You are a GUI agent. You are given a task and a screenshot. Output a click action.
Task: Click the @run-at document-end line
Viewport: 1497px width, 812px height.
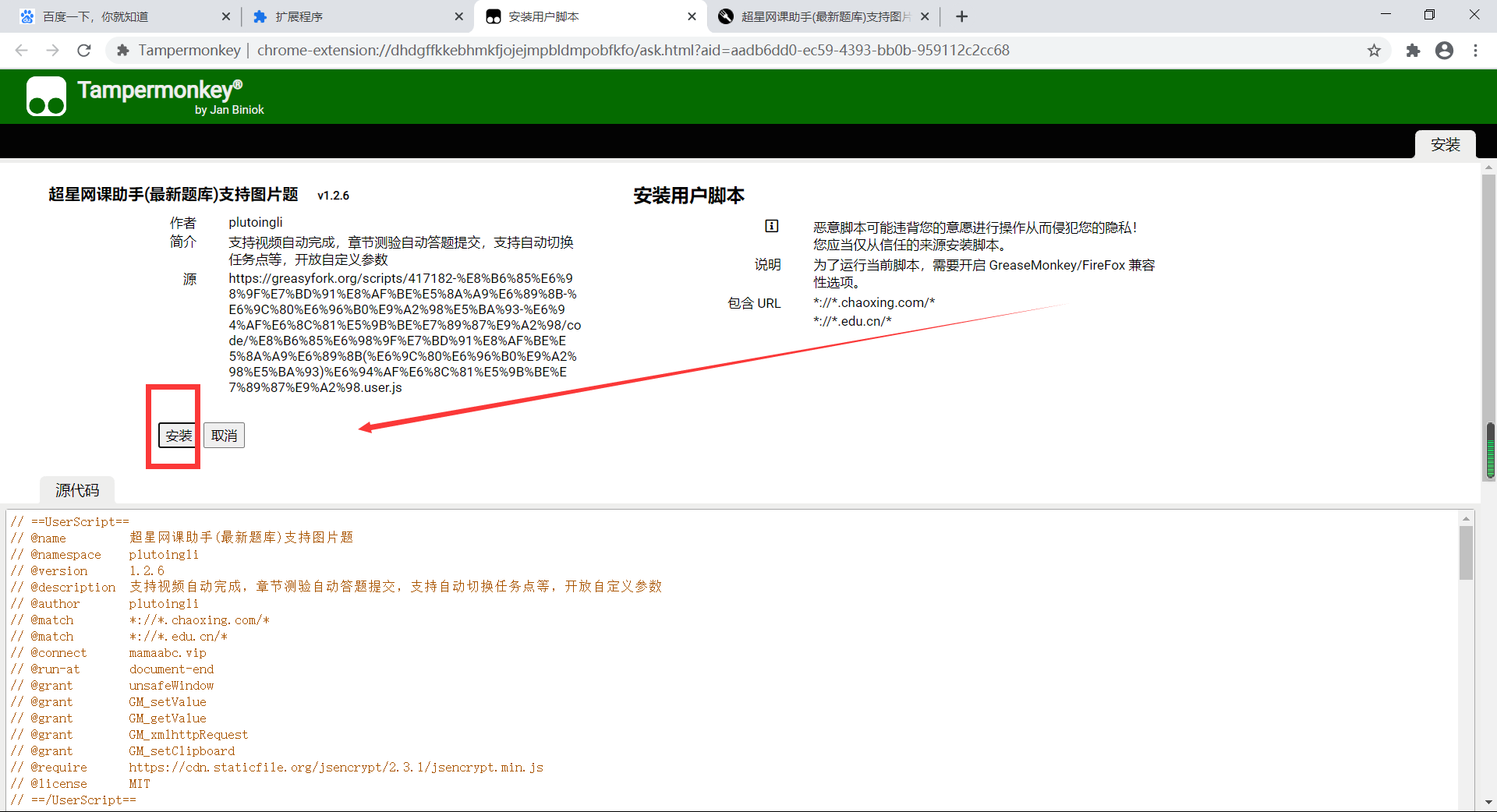tap(112, 669)
